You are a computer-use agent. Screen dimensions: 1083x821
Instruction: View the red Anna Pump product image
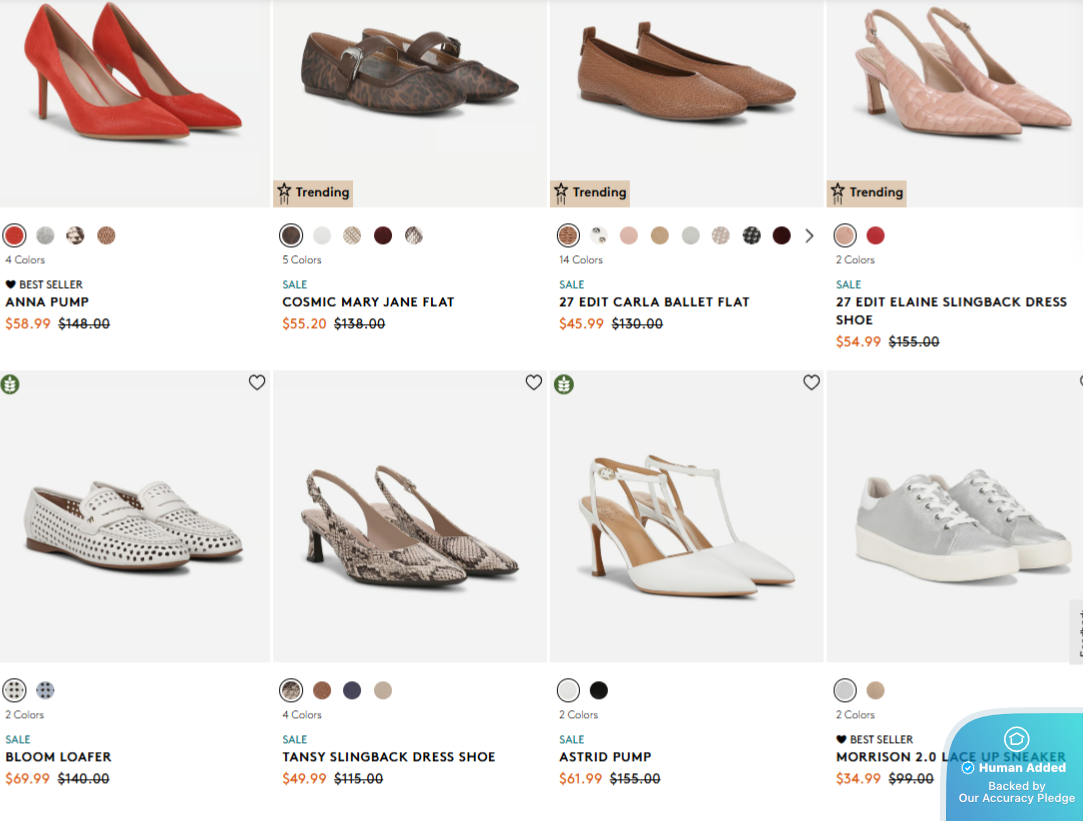click(135, 103)
